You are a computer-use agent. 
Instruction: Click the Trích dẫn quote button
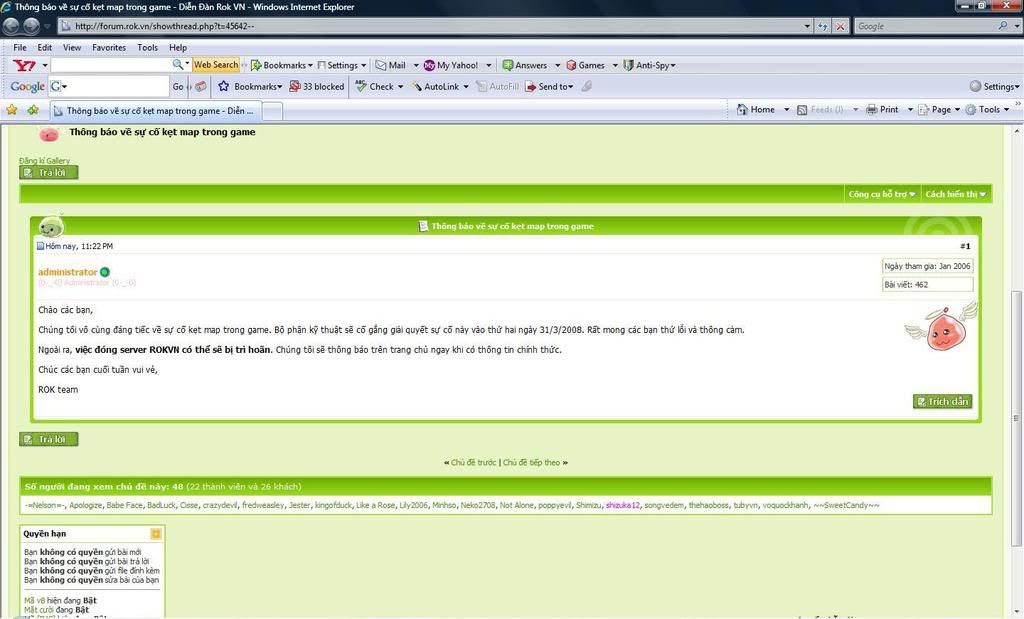click(x=942, y=402)
